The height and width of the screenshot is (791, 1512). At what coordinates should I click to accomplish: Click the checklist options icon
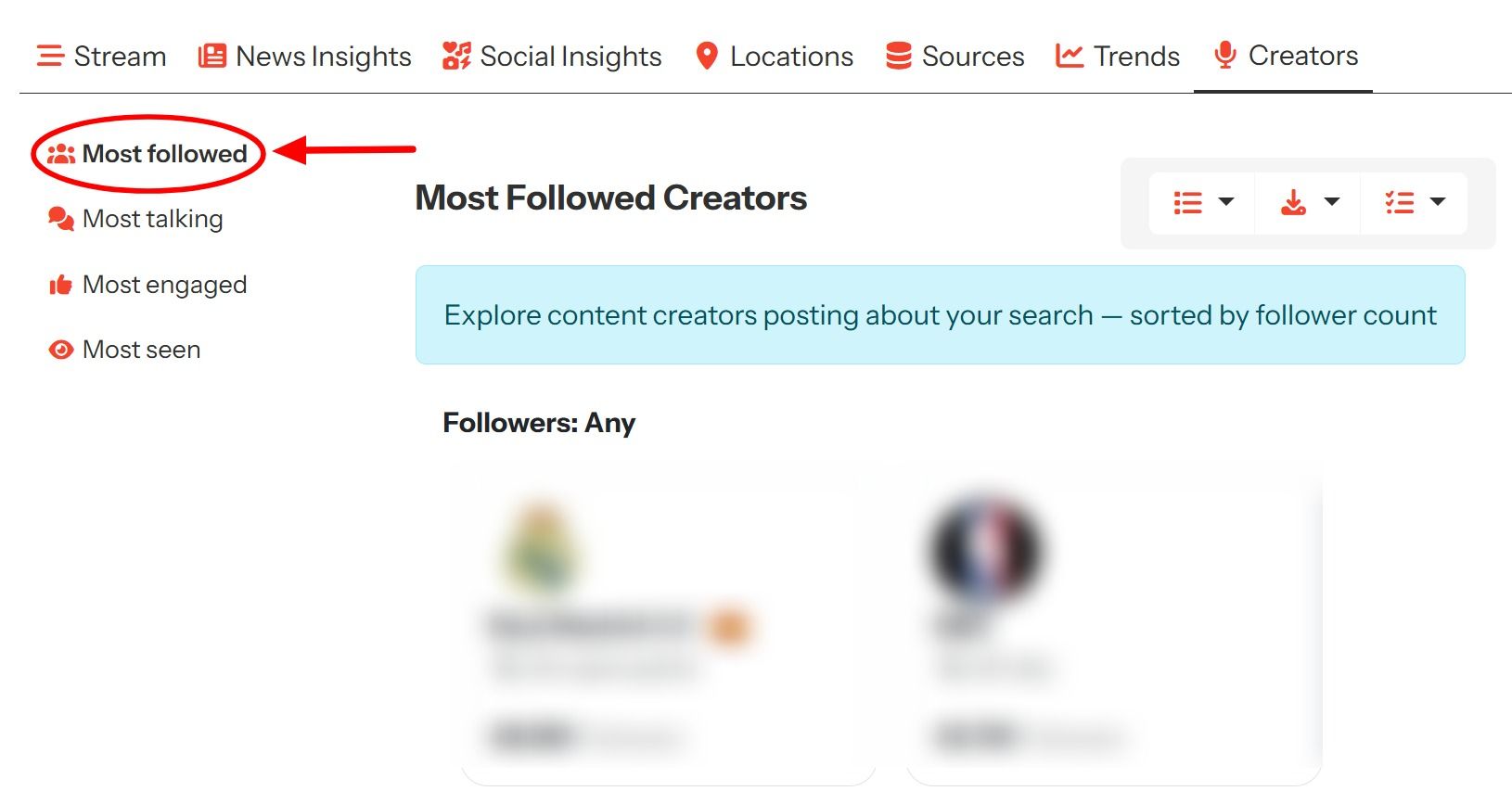click(x=1399, y=202)
